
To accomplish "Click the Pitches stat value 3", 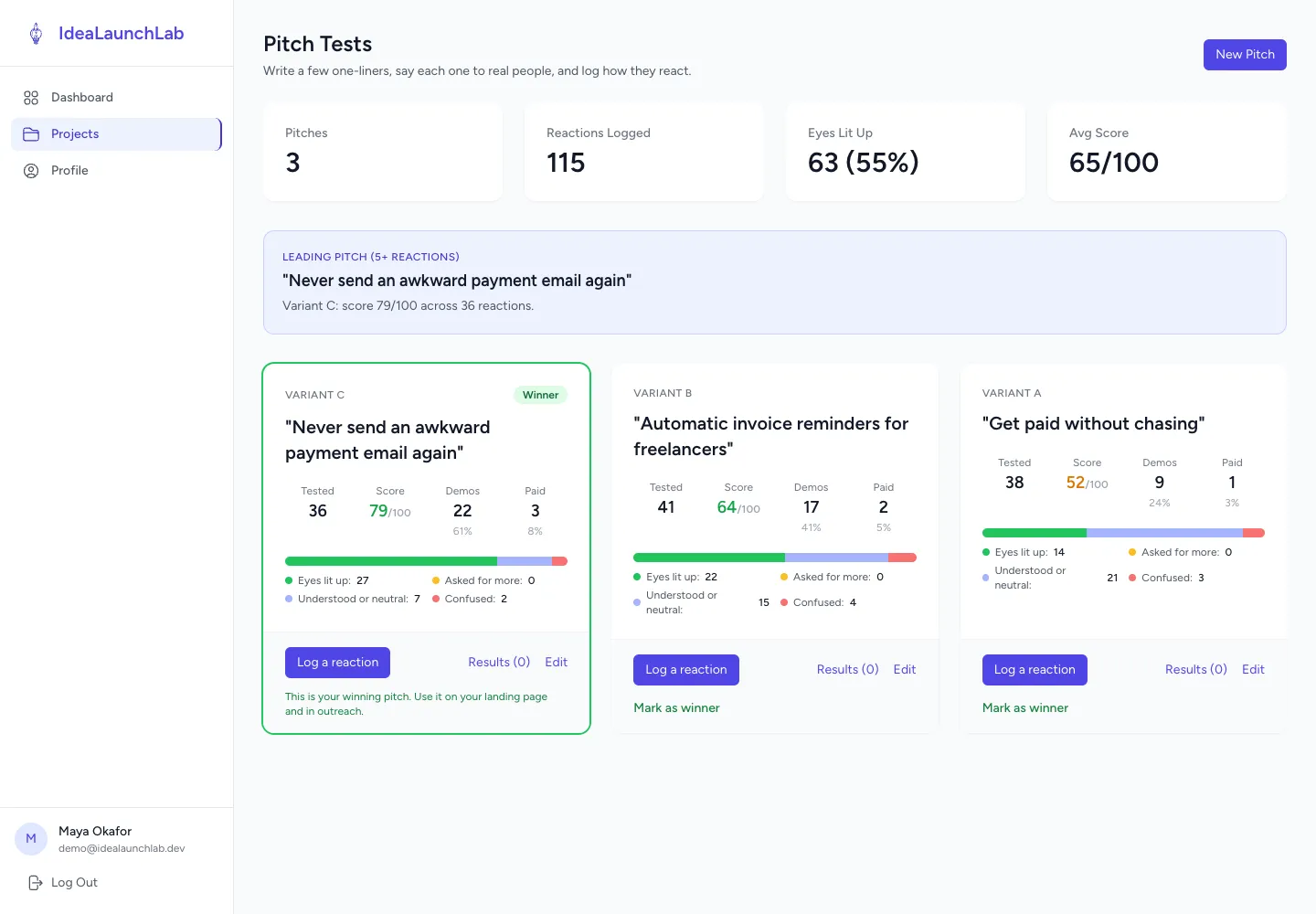I will (292, 163).
